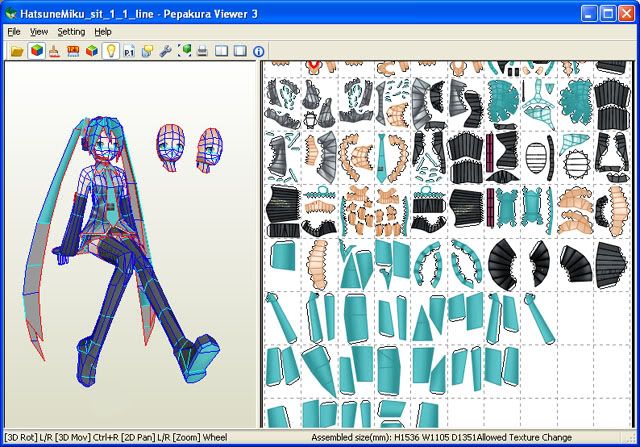Viewport: 640px width, 447px height.
Task: Click the blue wireframe face head model
Action: [x=170, y=147]
